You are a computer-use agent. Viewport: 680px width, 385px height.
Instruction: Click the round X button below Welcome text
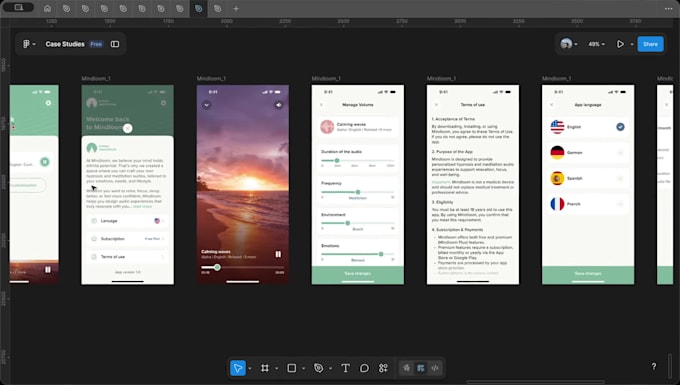(x=127, y=128)
